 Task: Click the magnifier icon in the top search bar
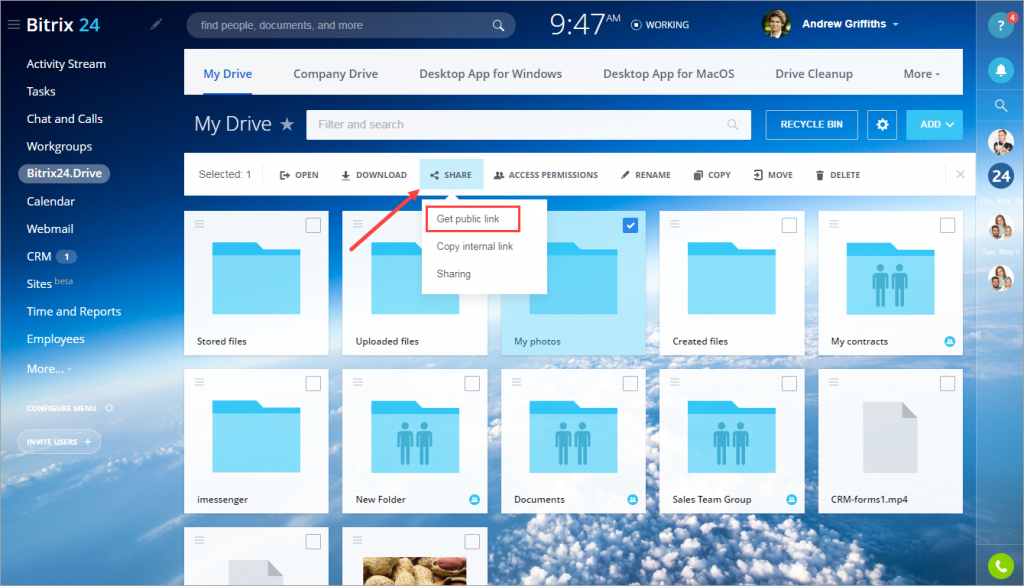coord(498,25)
